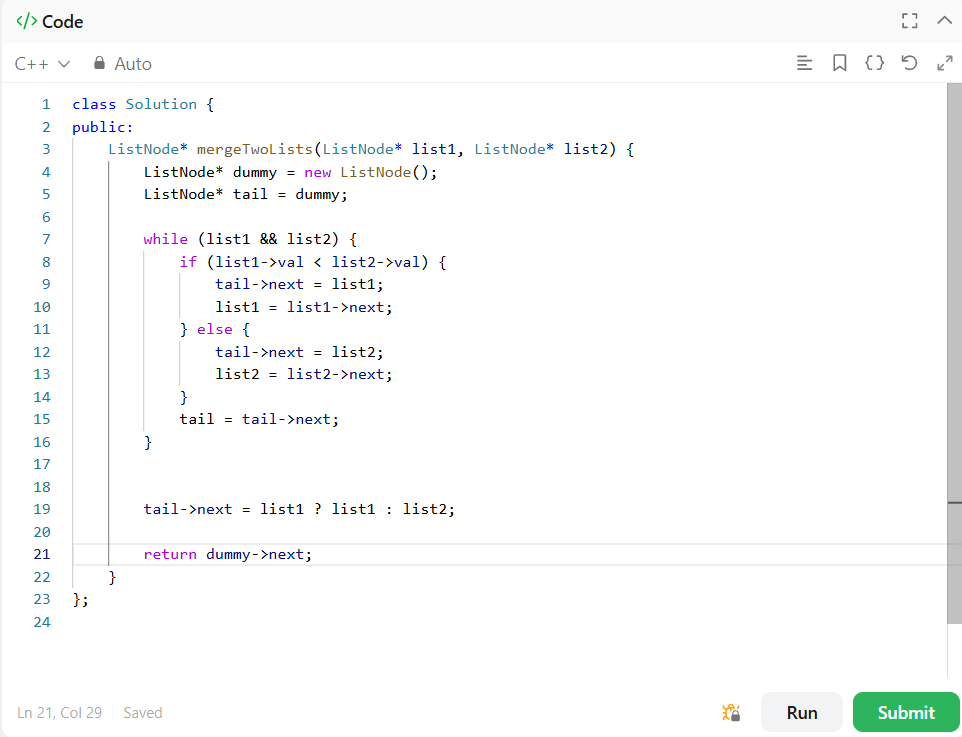
Task: Click the curly braces icon
Action: click(x=874, y=63)
